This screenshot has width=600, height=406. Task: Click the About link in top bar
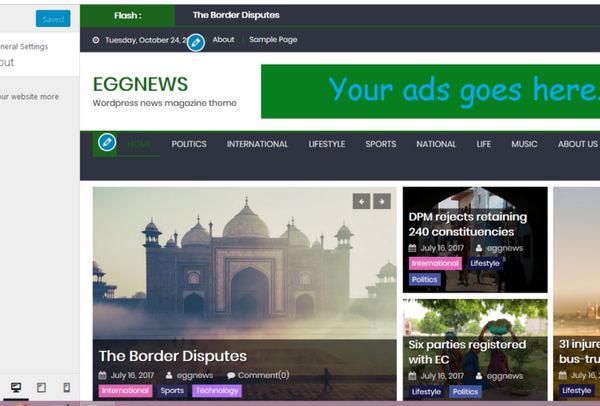pyautogui.click(x=223, y=40)
